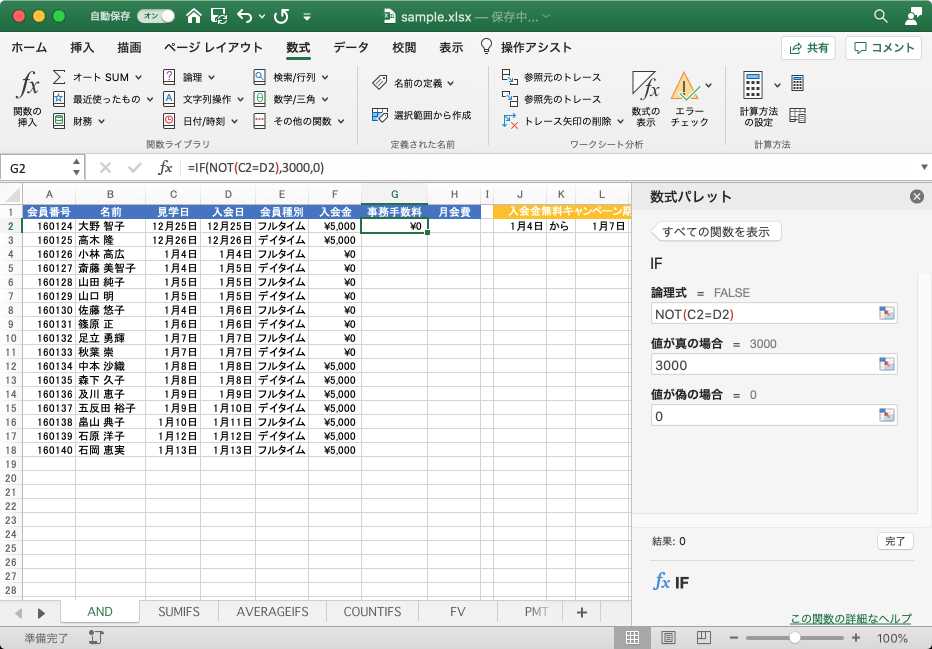The width and height of the screenshot is (932, 649).
Task: Click the Insert Function (関数の挿入) icon
Action: [27, 86]
